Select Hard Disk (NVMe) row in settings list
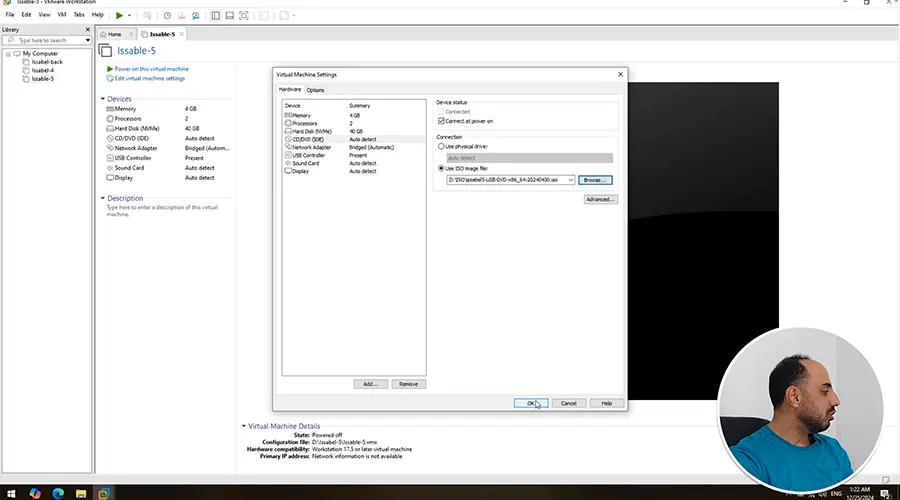The image size is (900, 500). 354,131
